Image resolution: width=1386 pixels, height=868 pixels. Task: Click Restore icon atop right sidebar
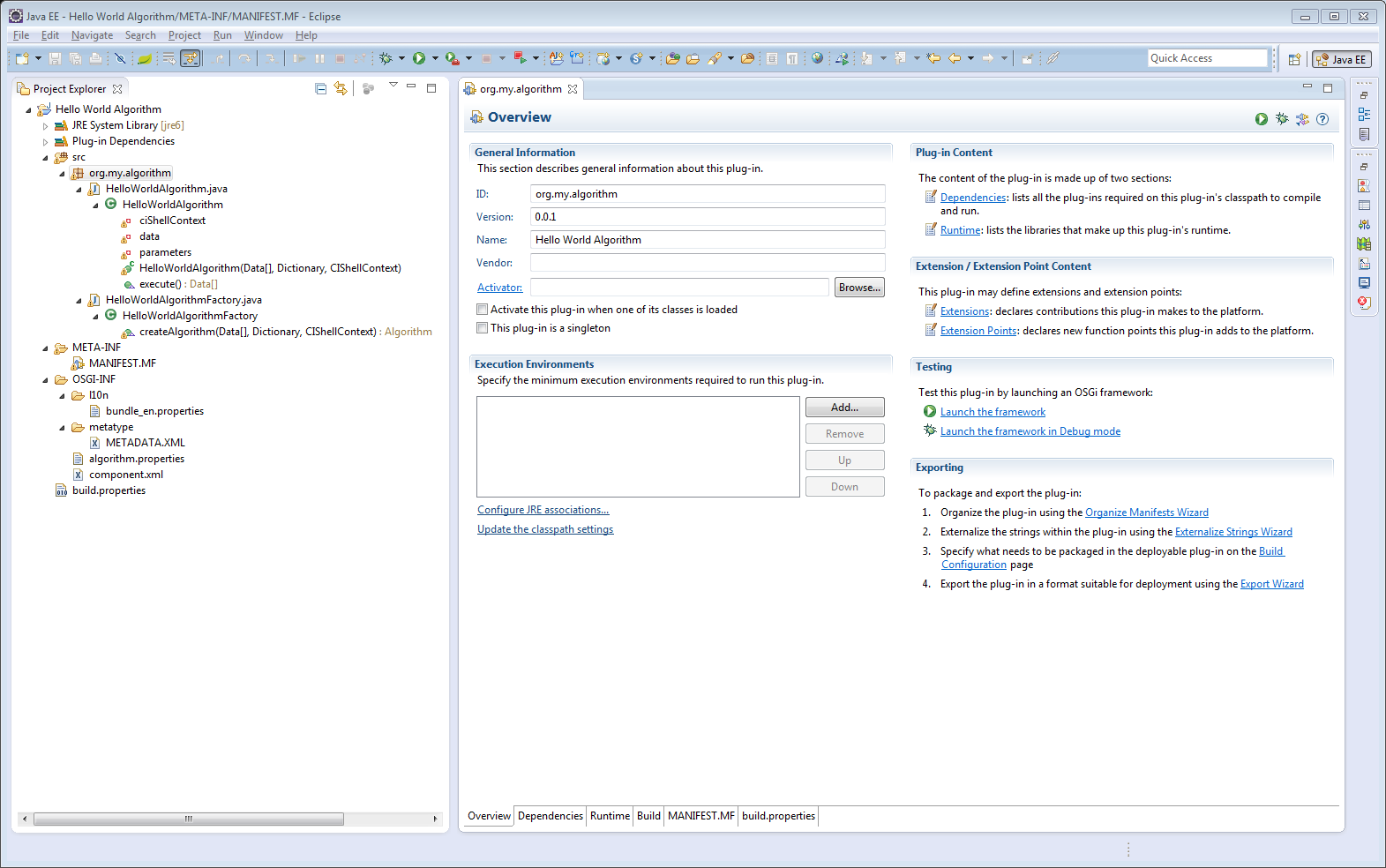(1364, 94)
